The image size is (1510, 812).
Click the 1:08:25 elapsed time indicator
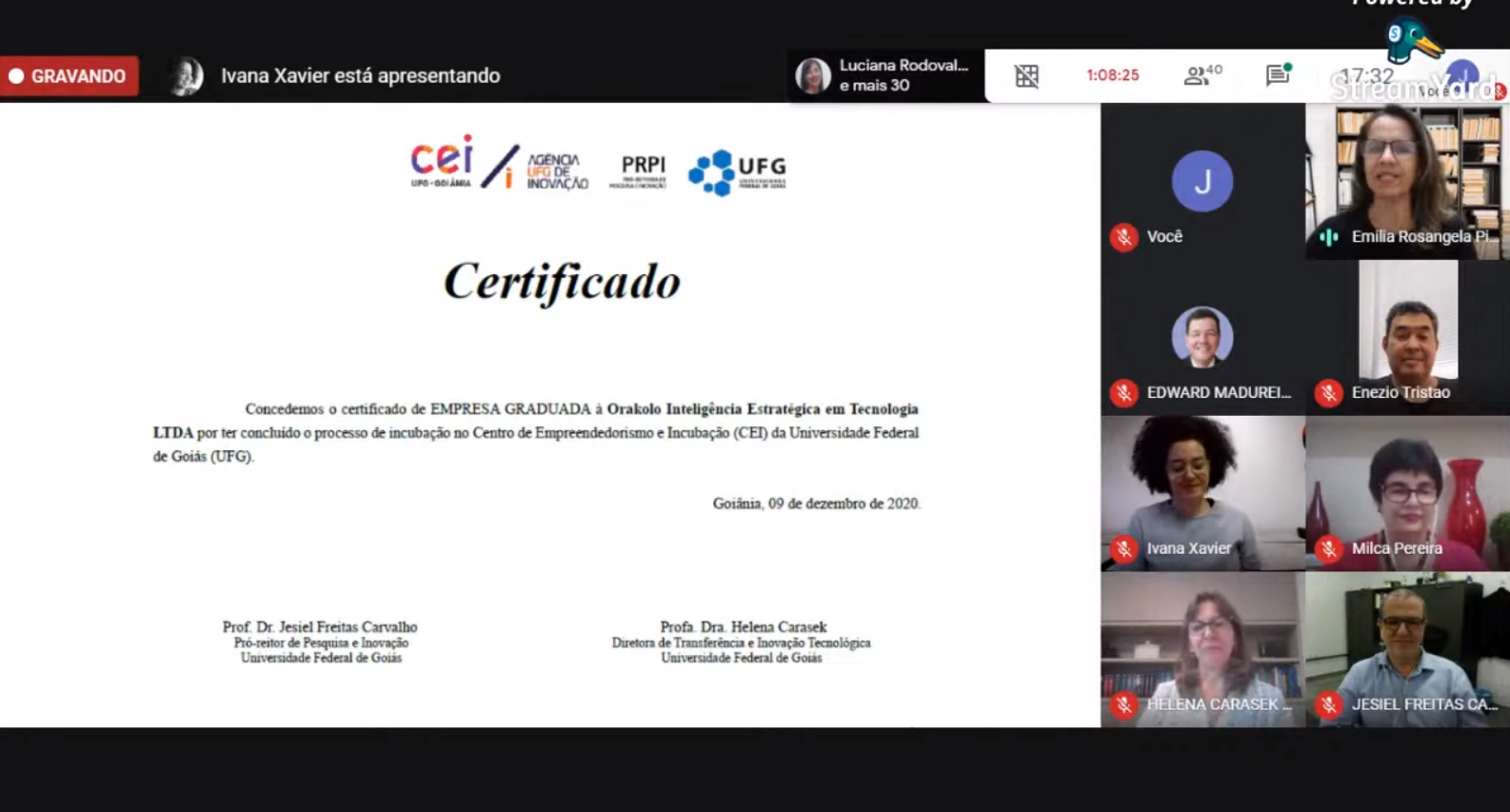point(1112,75)
